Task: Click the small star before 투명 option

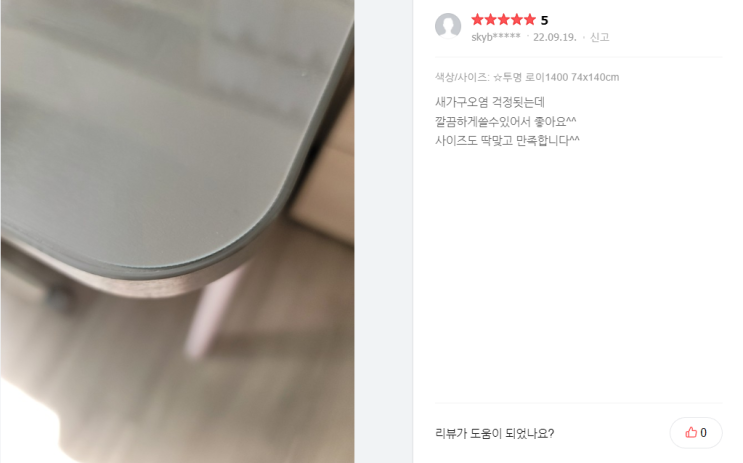Action: tap(498, 77)
